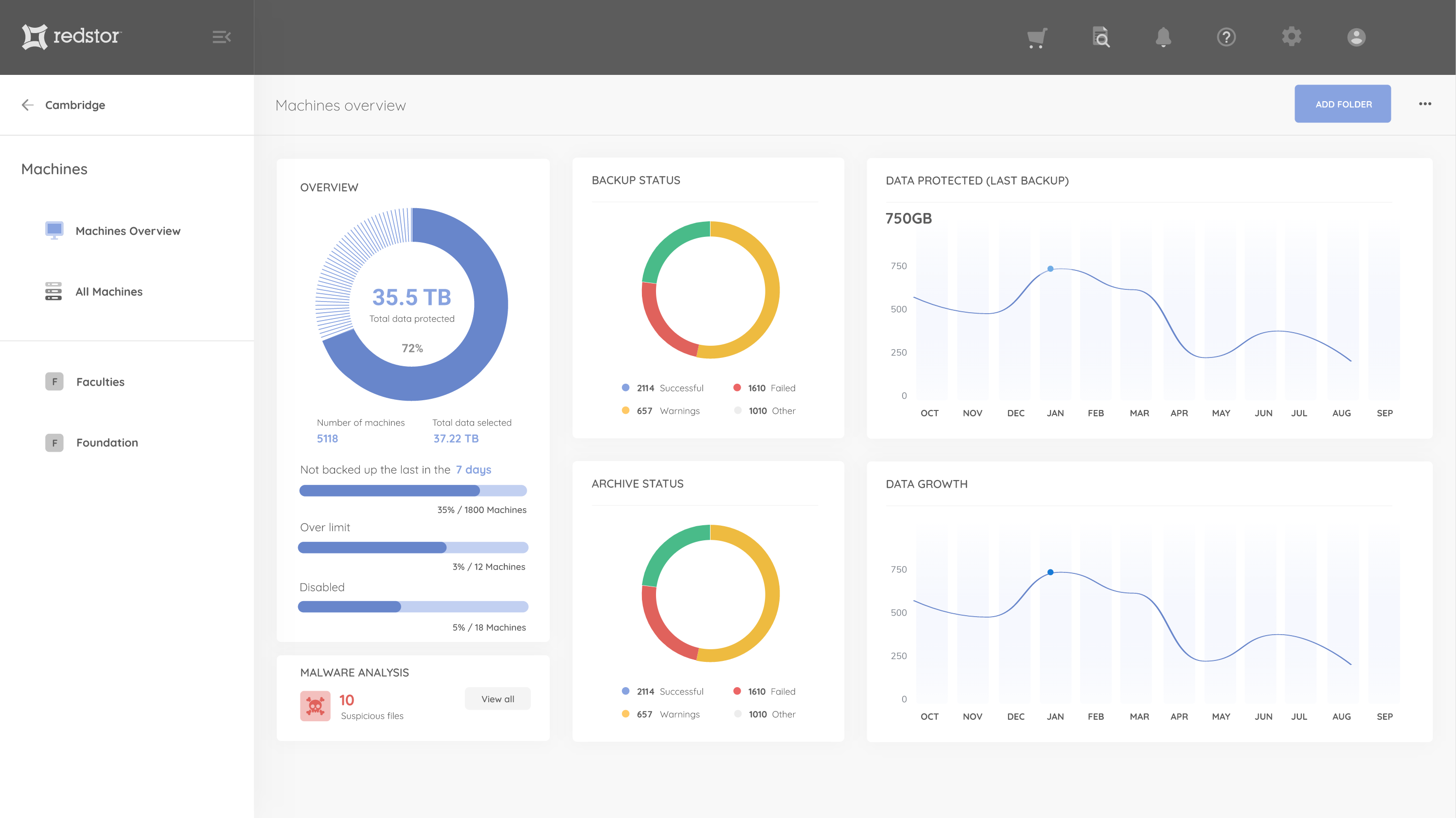Click back arrow next to Cambridge
The height and width of the screenshot is (818, 1456).
(x=27, y=105)
